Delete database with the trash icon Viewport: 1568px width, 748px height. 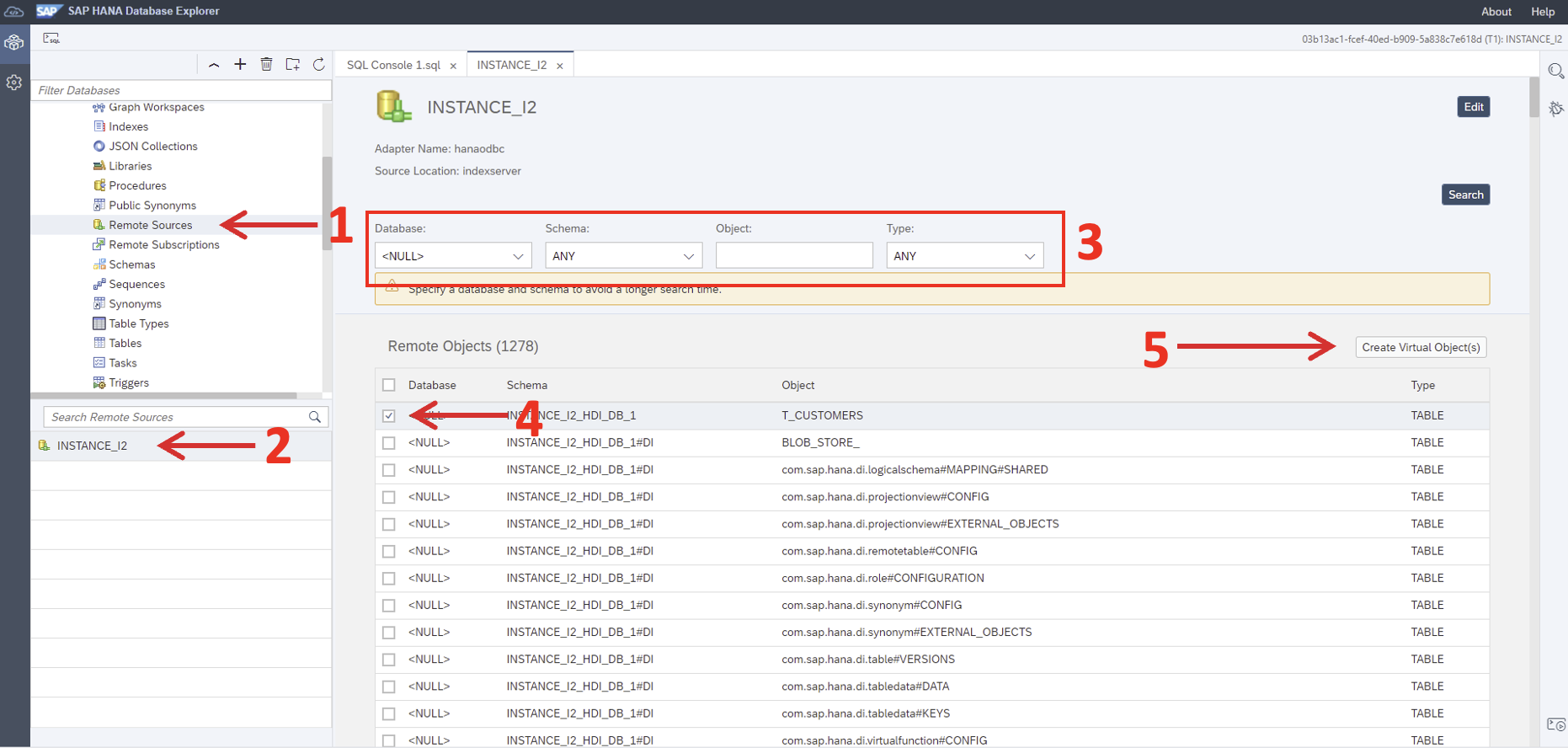click(266, 64)
